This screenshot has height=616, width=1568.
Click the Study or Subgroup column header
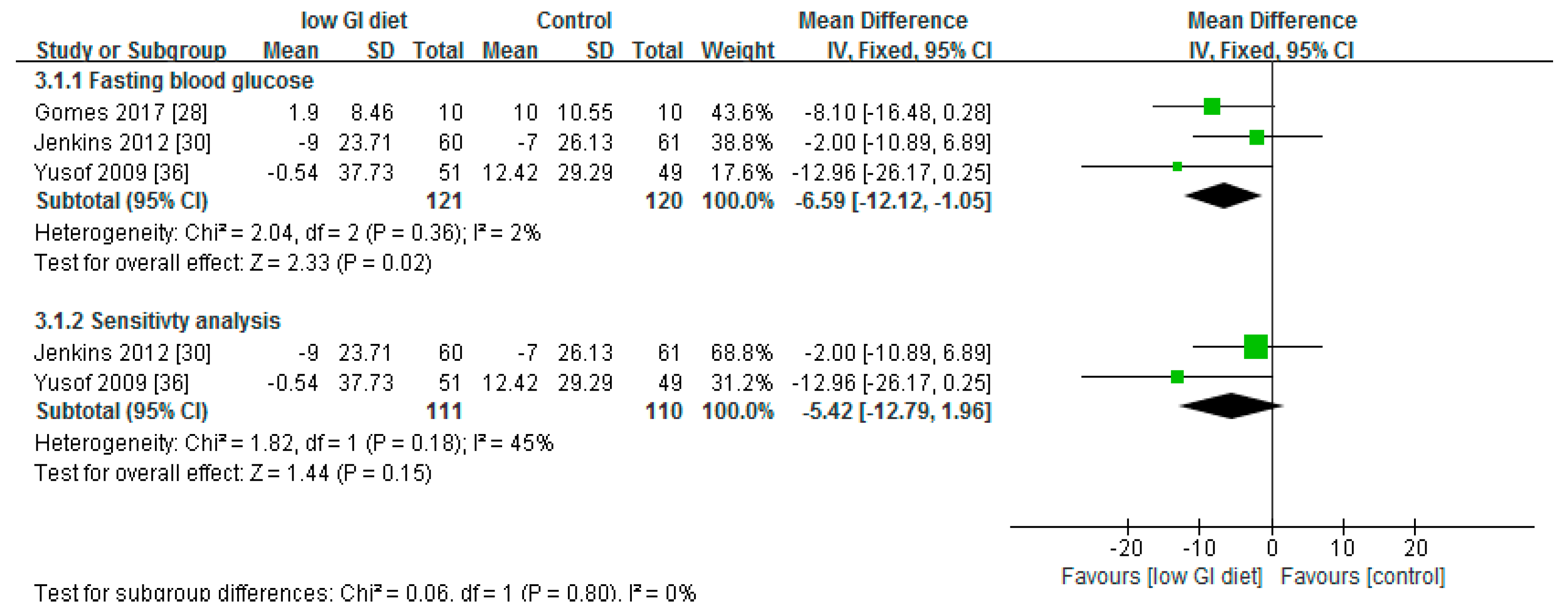tap(131, 50)
